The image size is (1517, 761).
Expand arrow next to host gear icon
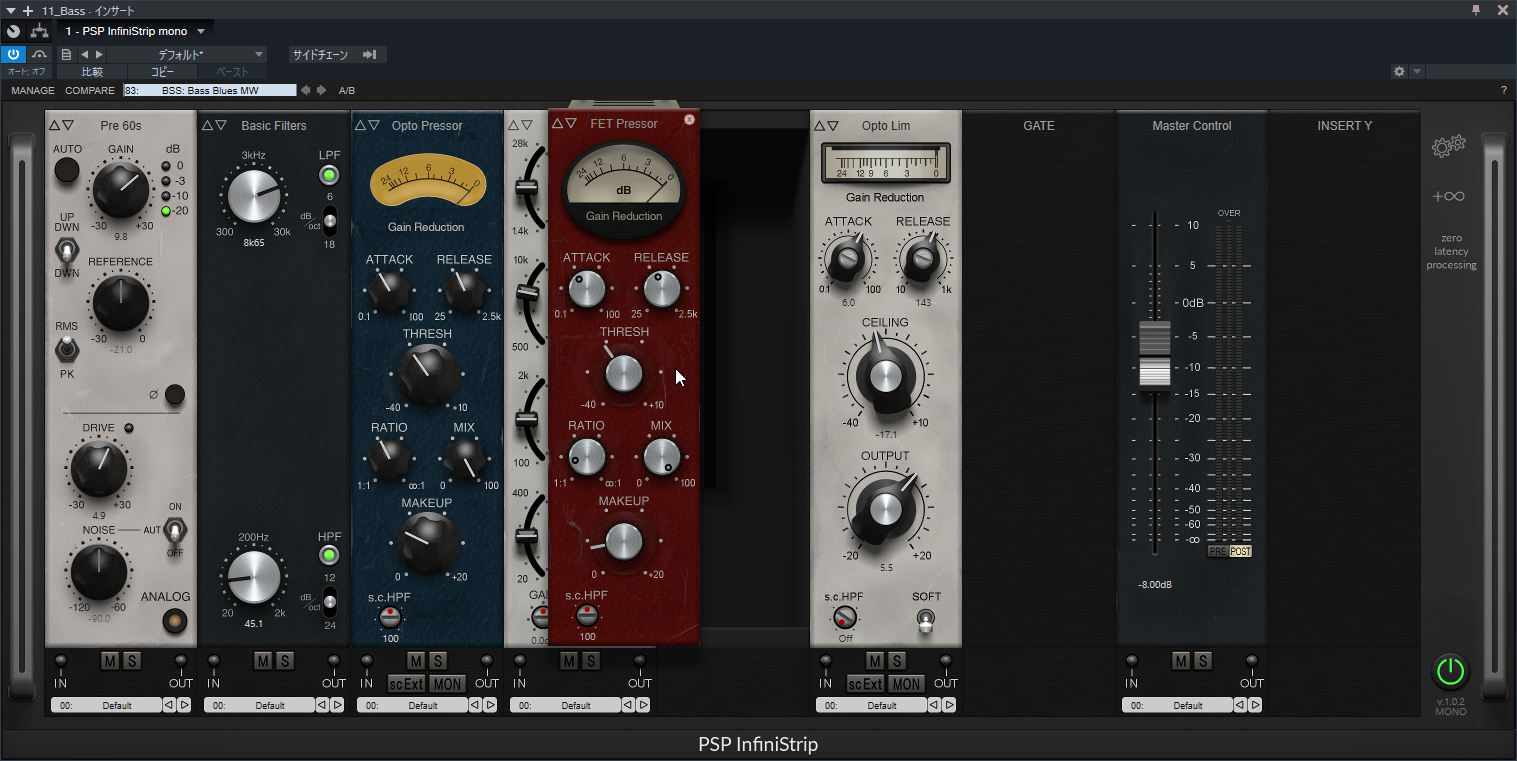pyautogui.click(x=1417, y=72)
